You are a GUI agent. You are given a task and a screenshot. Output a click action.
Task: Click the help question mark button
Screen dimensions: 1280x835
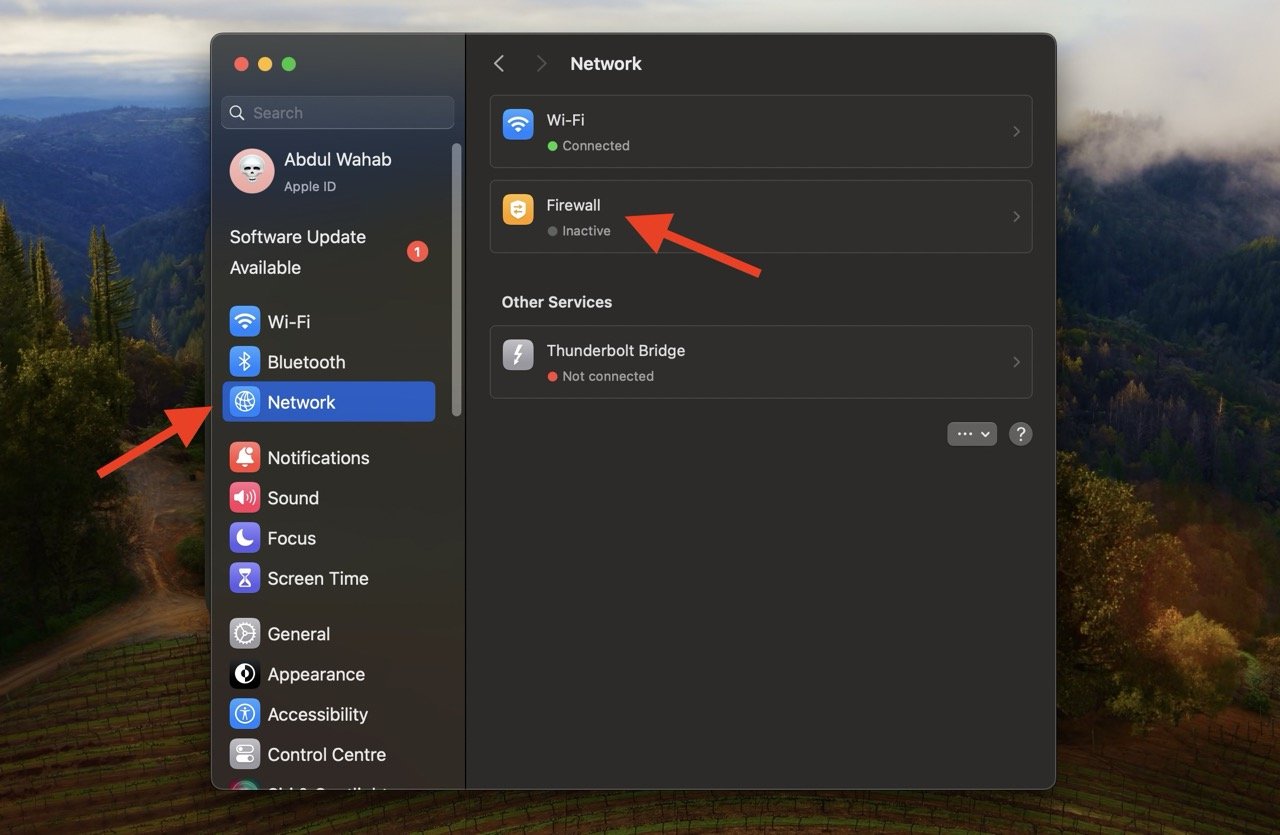[x=1020, y=434]
